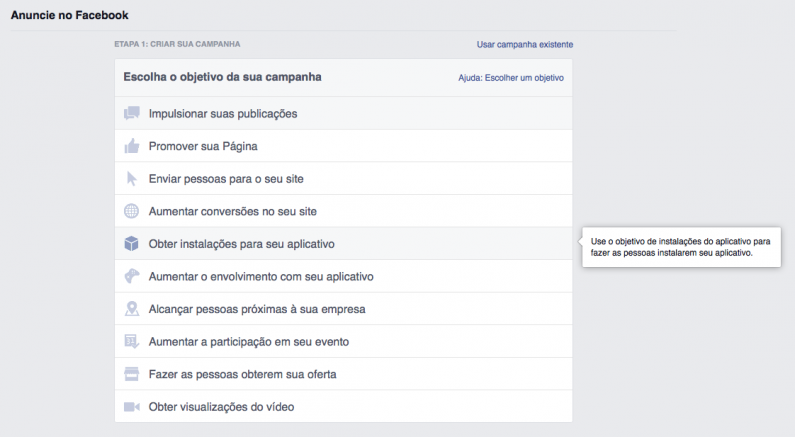Click the box icon for app installations
This screenshot has width=795, height=437.
[131, 244]
